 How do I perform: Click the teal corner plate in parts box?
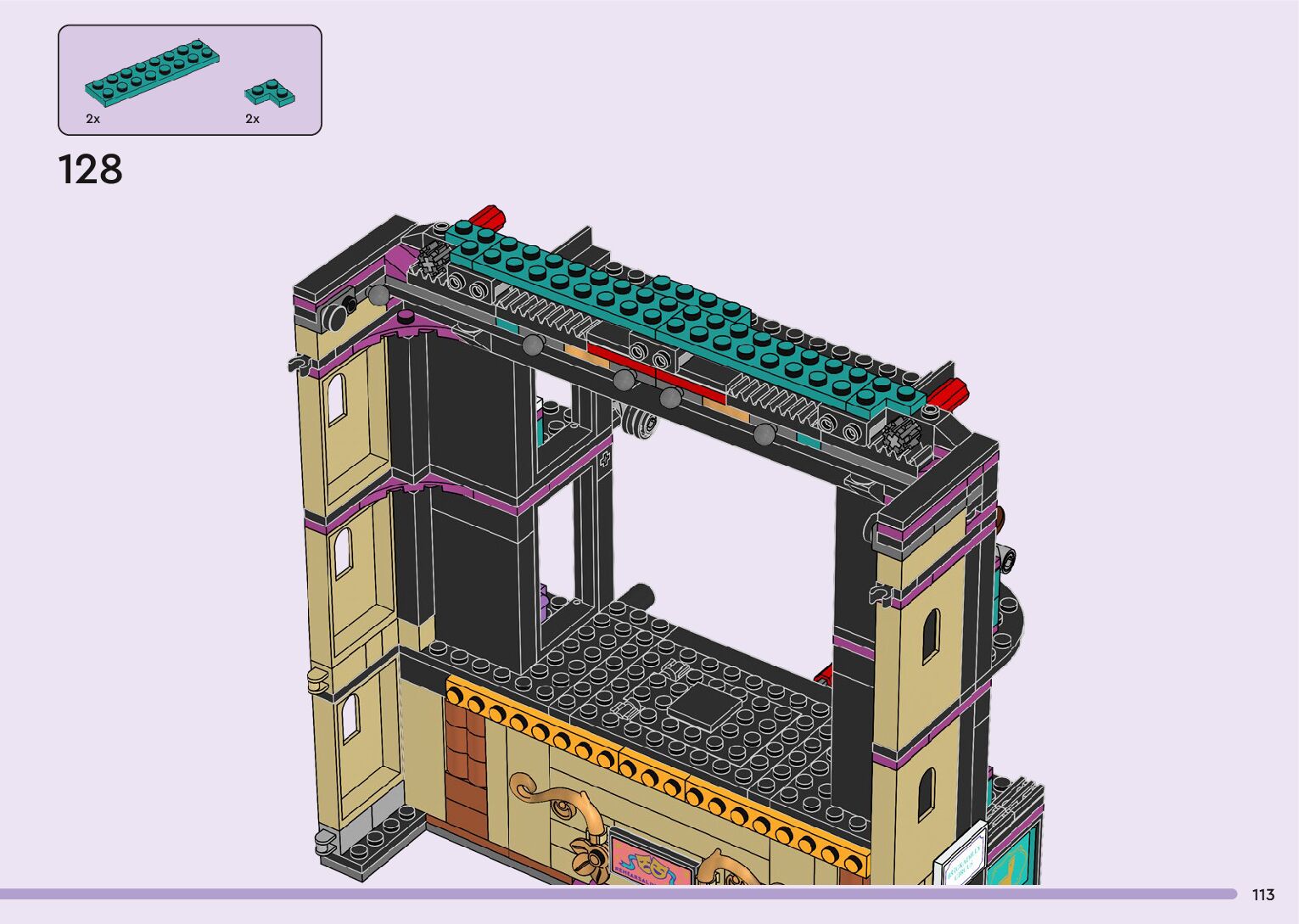pyautogui.click(x=270, y=92)
